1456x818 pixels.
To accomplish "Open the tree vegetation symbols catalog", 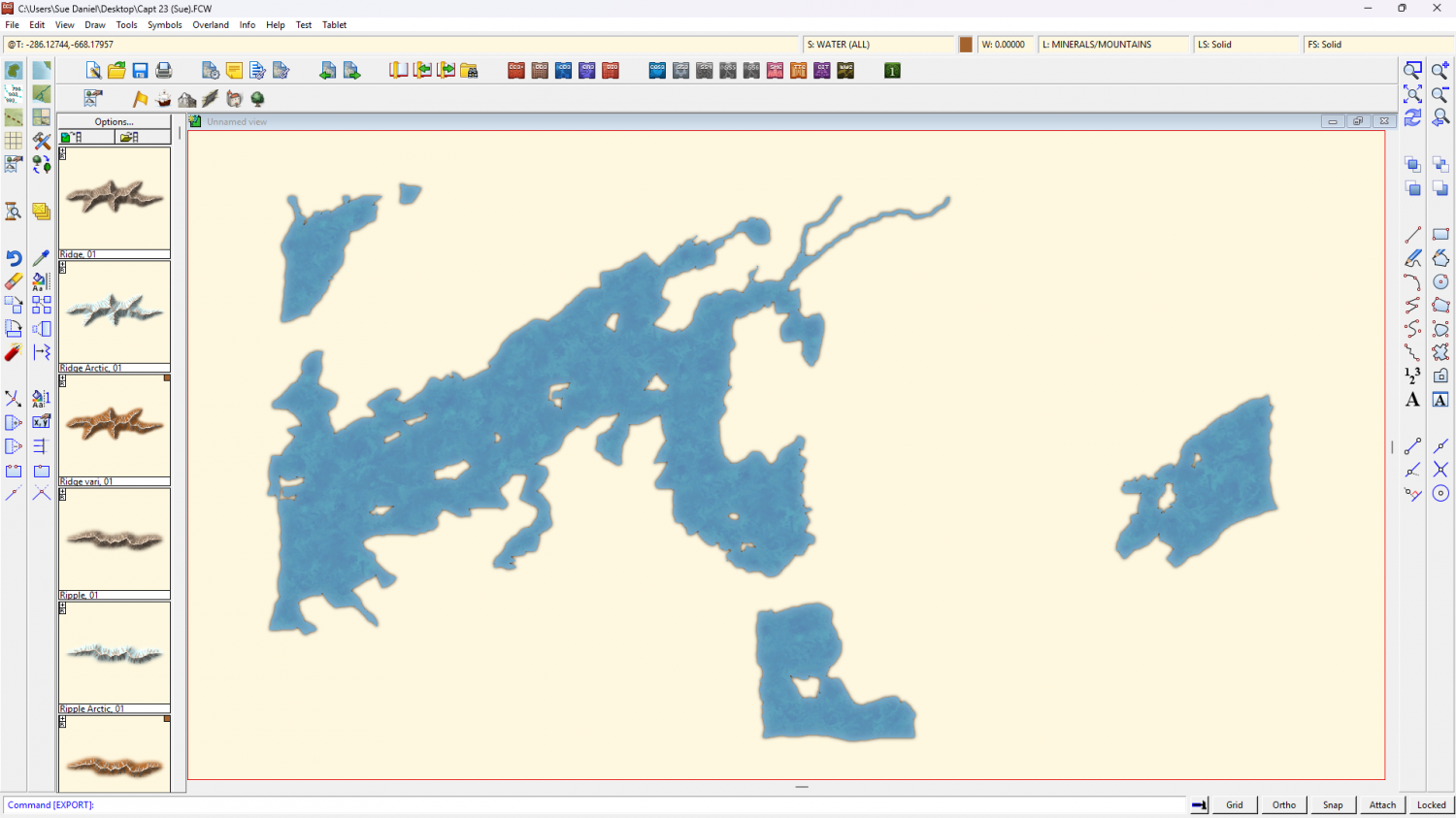I will point(257,99).
